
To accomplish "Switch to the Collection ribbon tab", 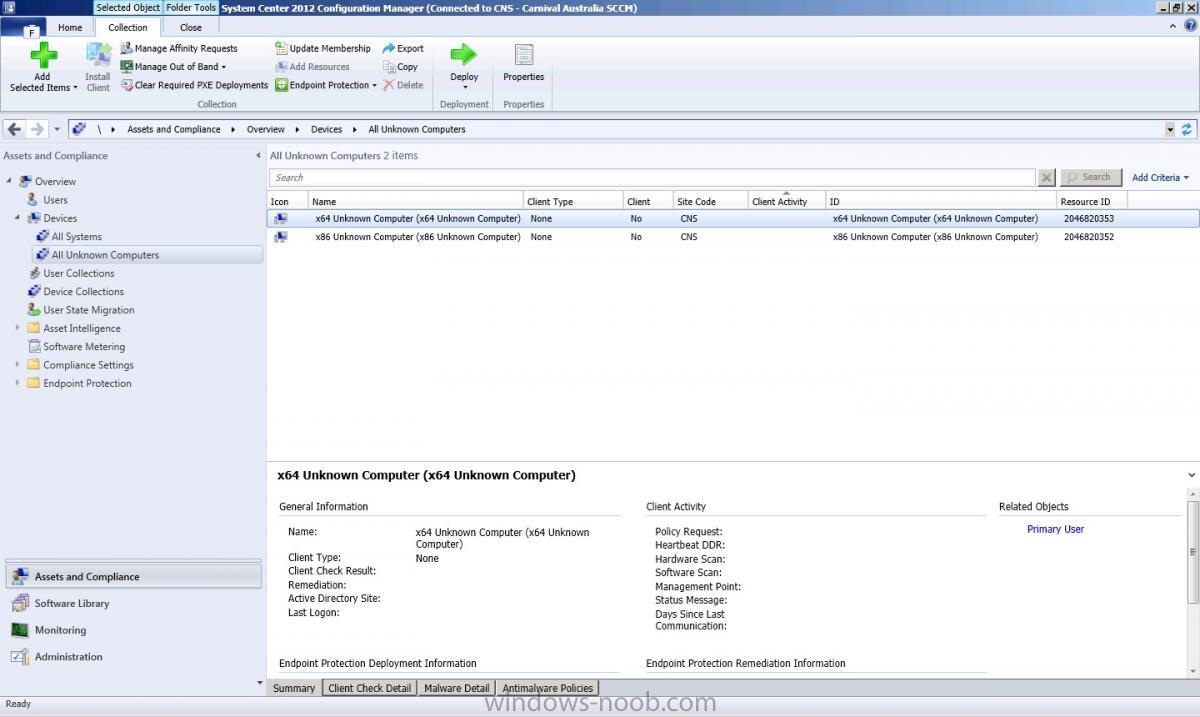I will tap(128, 27).
